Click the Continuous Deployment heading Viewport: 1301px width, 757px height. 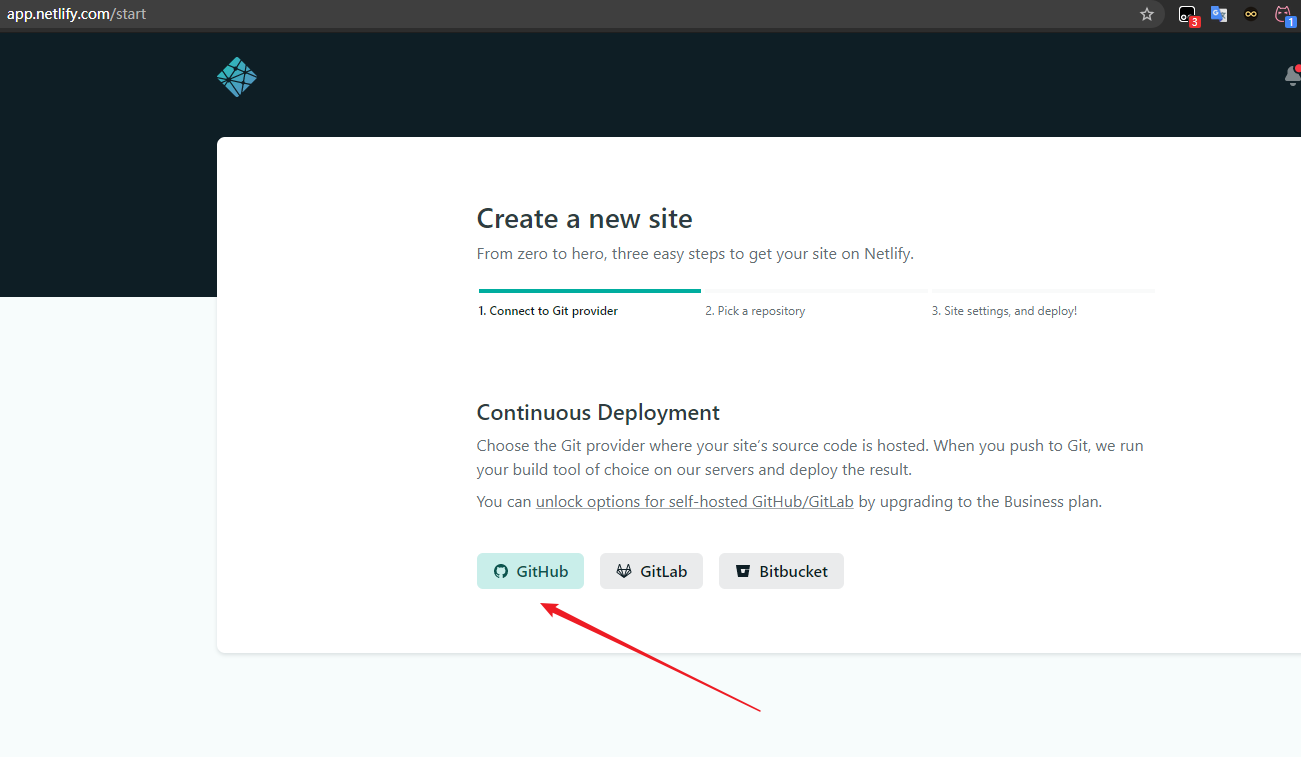[x=598, y=412]
